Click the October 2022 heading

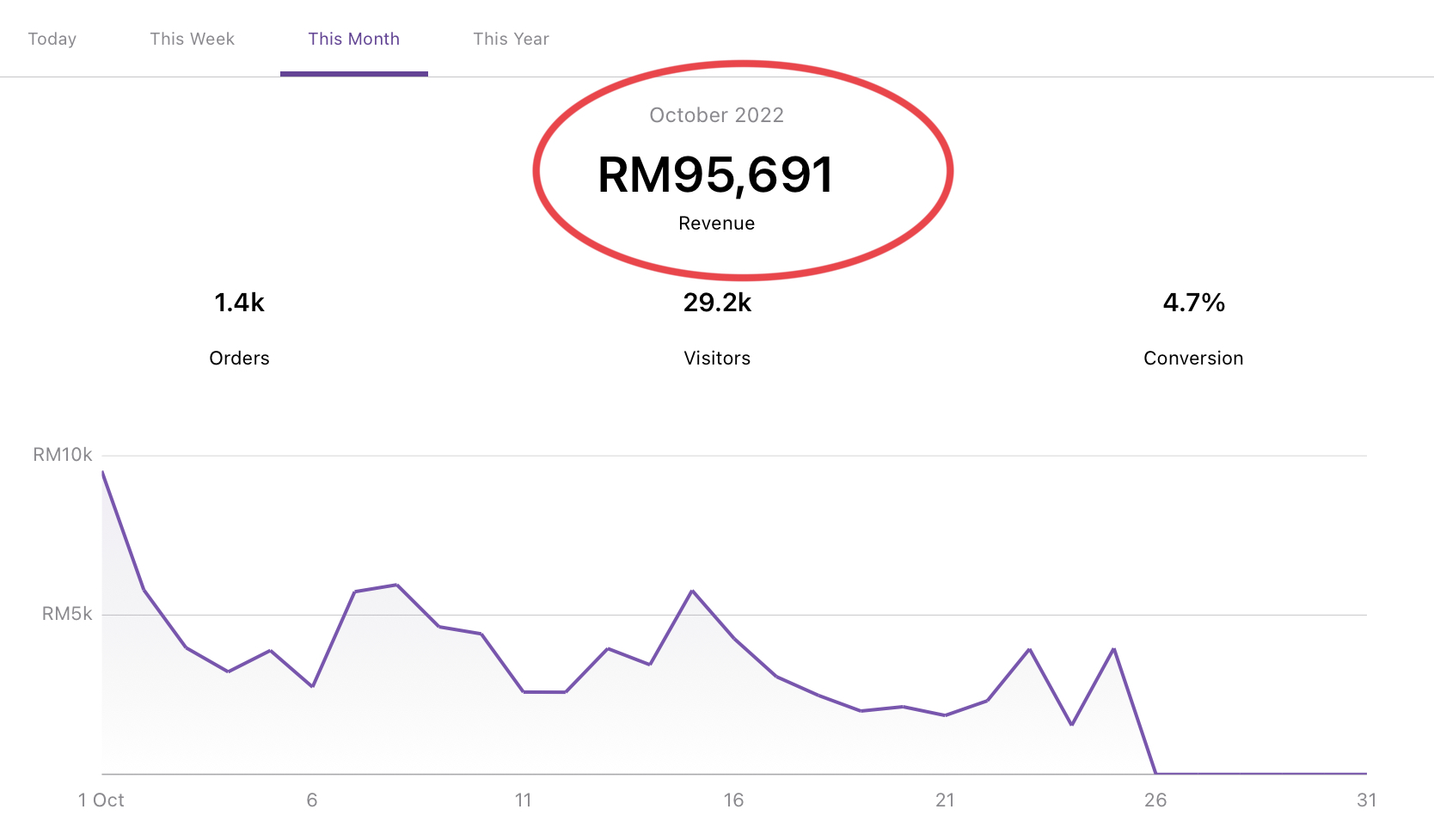(x=716, y=115)
